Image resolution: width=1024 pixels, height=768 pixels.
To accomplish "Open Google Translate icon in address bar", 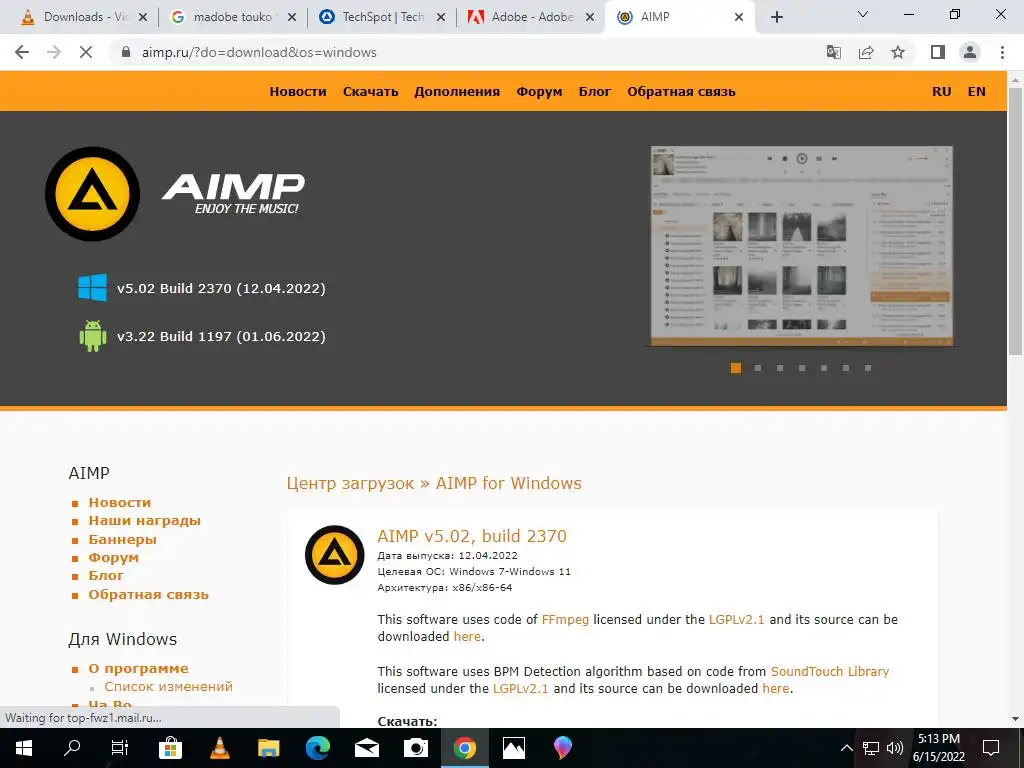I will click(834, 52).
